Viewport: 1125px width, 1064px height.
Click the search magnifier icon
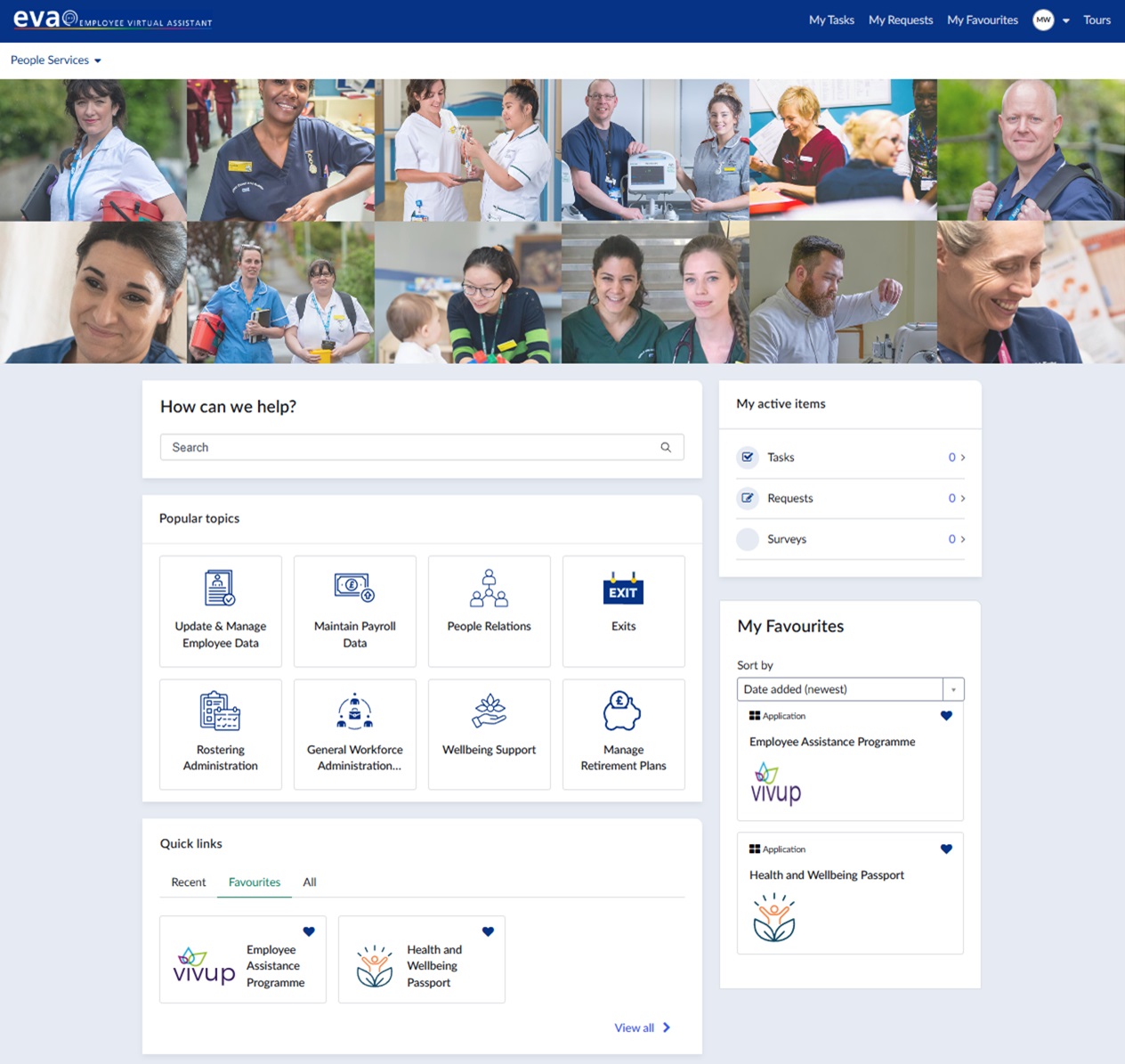coord(666,448)
